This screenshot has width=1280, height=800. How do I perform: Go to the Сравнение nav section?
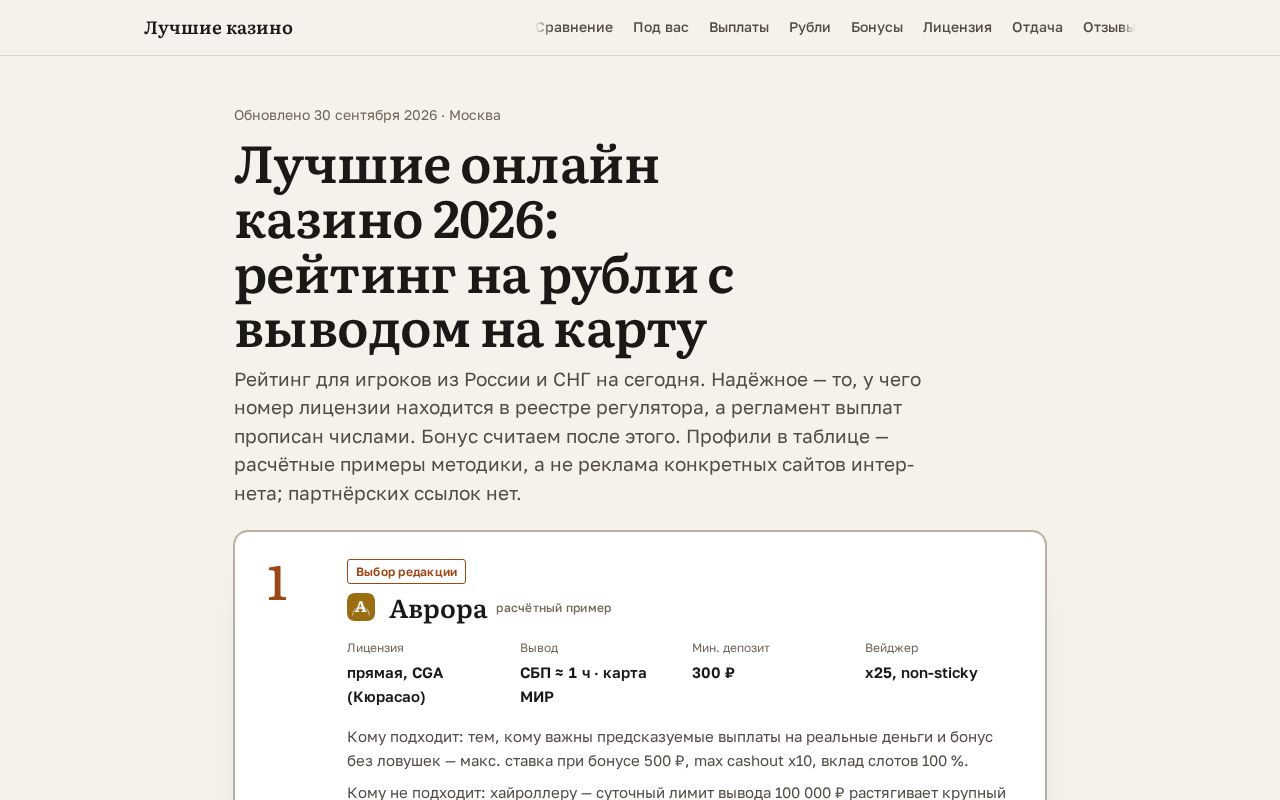pos(574,27)
